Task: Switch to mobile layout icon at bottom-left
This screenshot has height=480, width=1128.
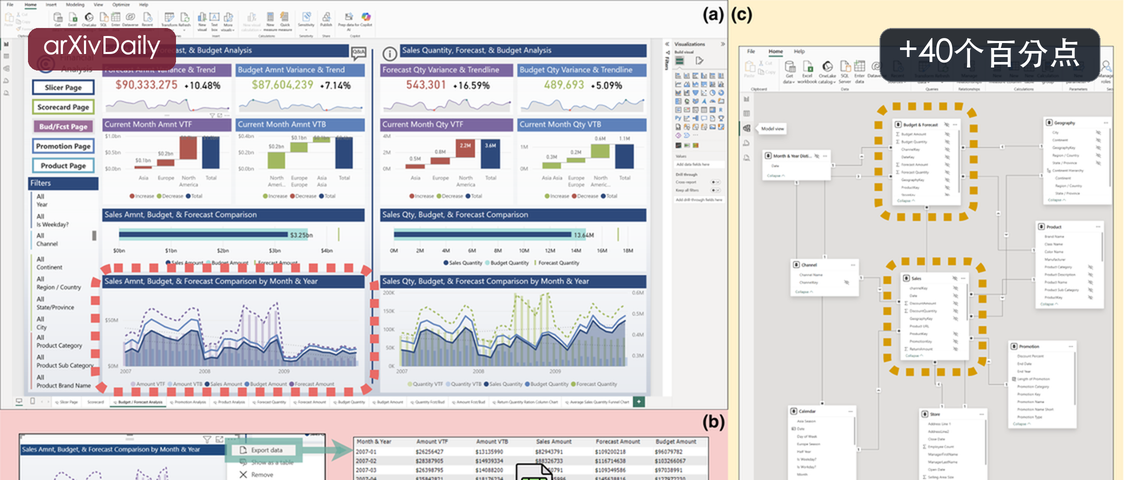Action: pos(32,401)
